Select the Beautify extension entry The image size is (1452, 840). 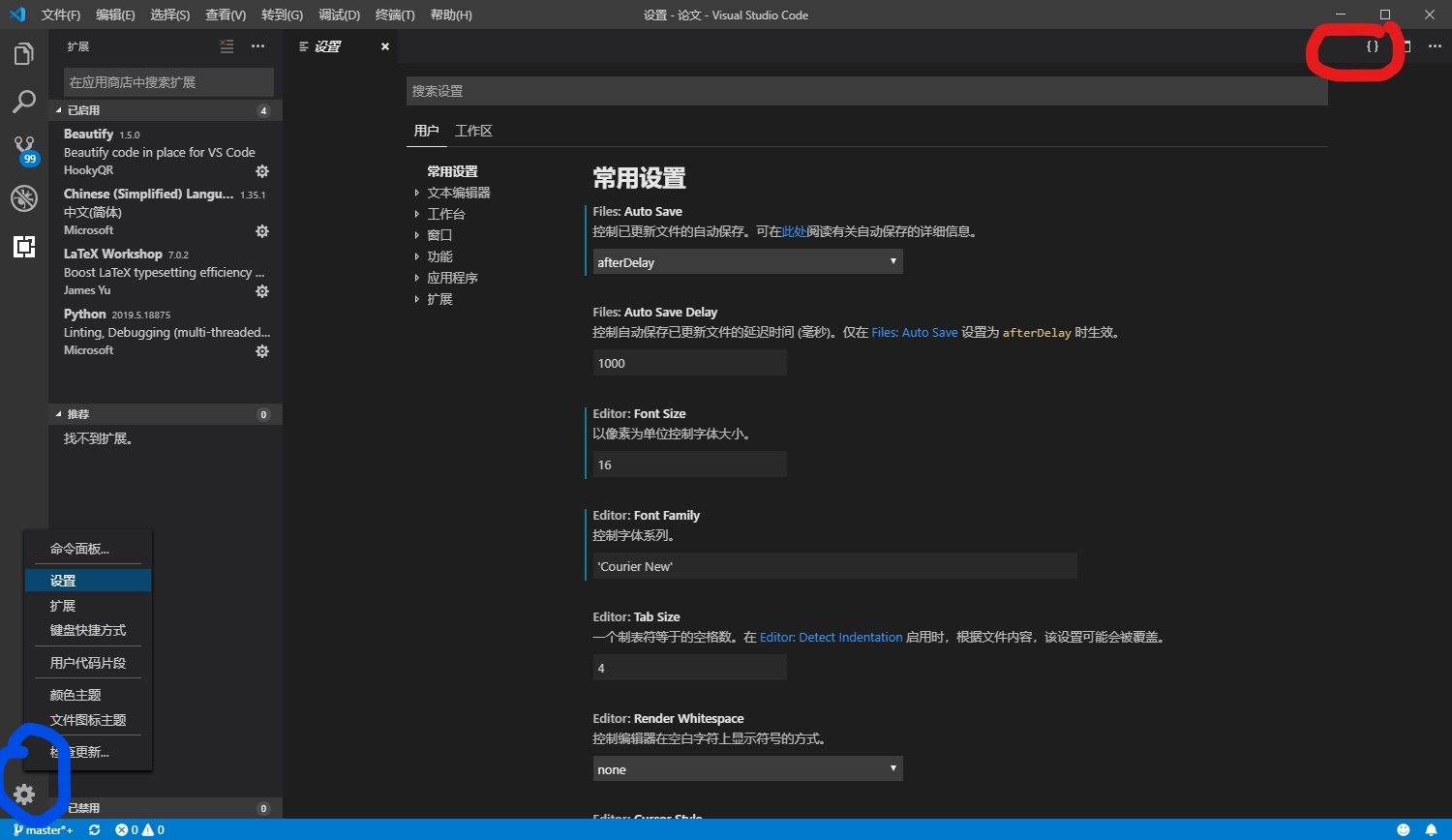[x=166, y=152]
